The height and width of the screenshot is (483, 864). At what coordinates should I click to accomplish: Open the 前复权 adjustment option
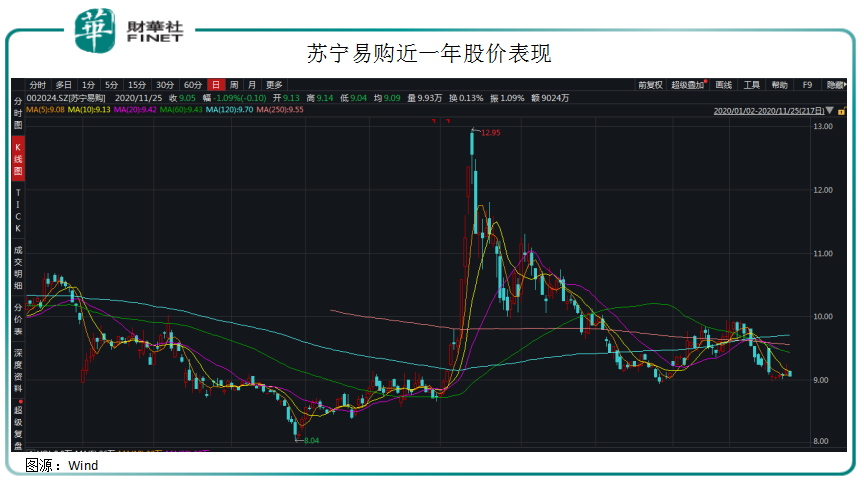pyautogui.click(x=650, y=85)
